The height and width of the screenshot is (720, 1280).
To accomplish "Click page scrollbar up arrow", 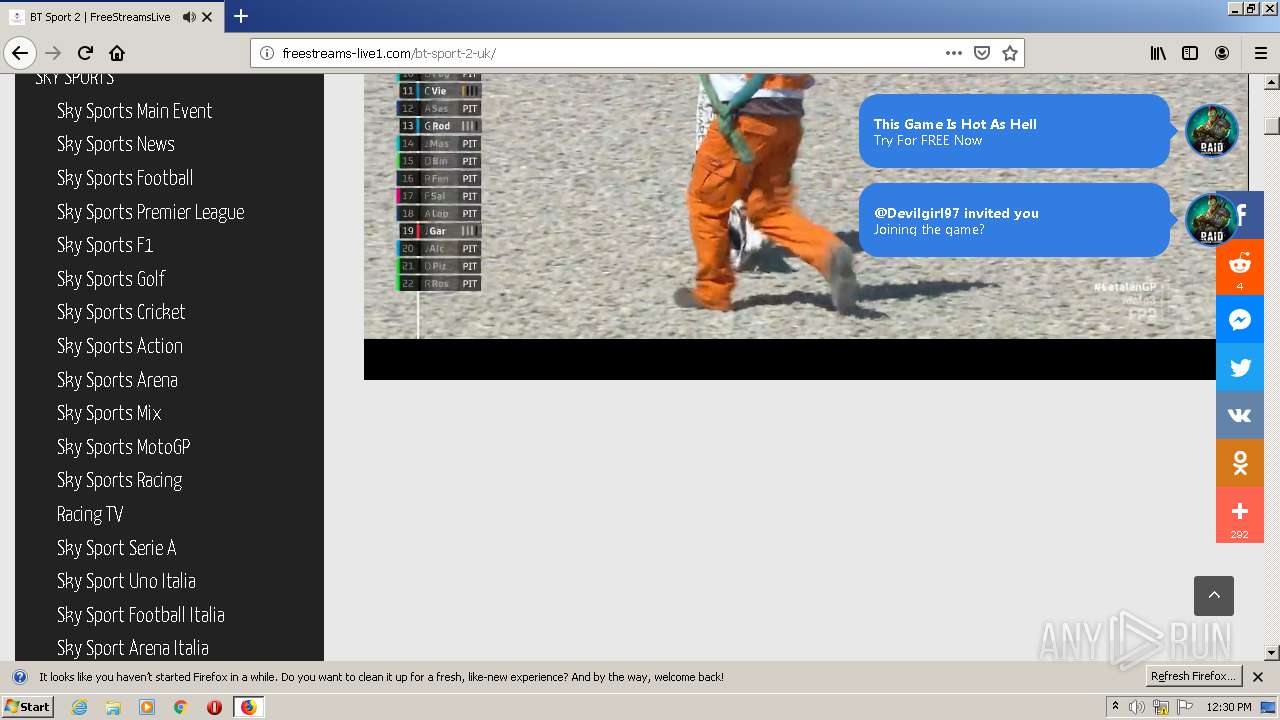I will pos(1272,82).
